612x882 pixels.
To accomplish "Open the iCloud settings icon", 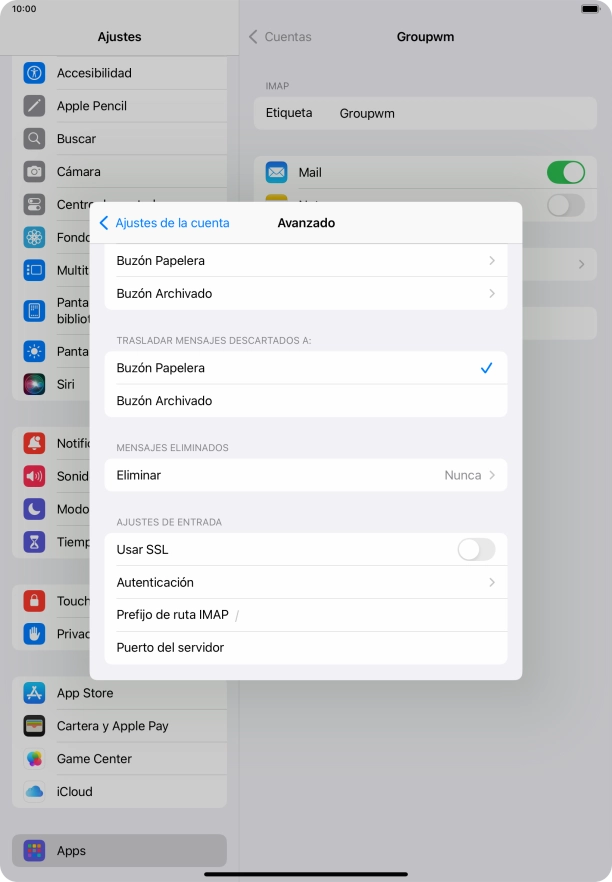I will click(35, 792).
